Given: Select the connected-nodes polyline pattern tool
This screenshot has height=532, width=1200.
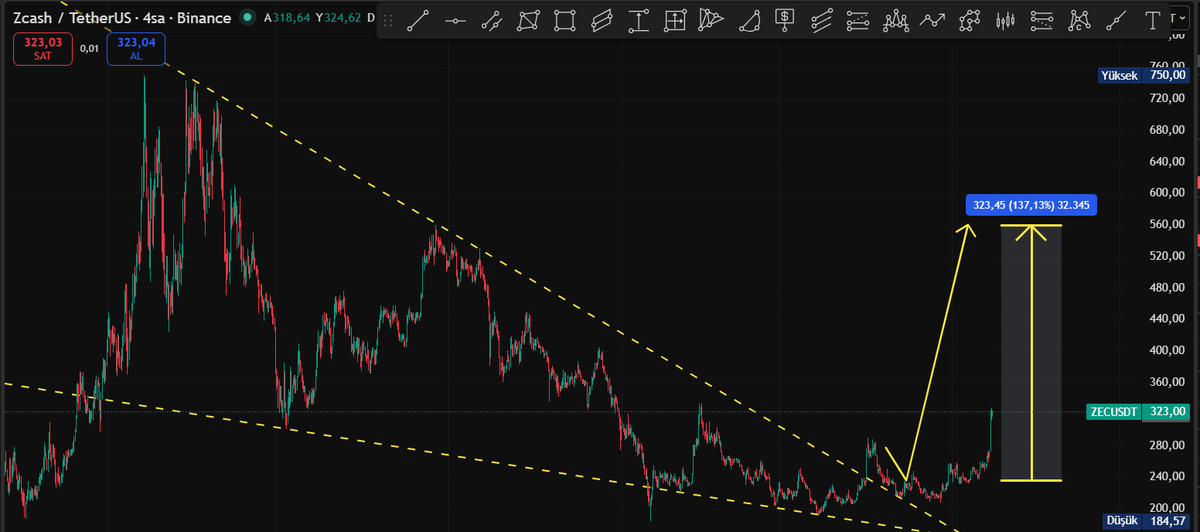Looking at the screenshot, I should click(x=968, y=19).
